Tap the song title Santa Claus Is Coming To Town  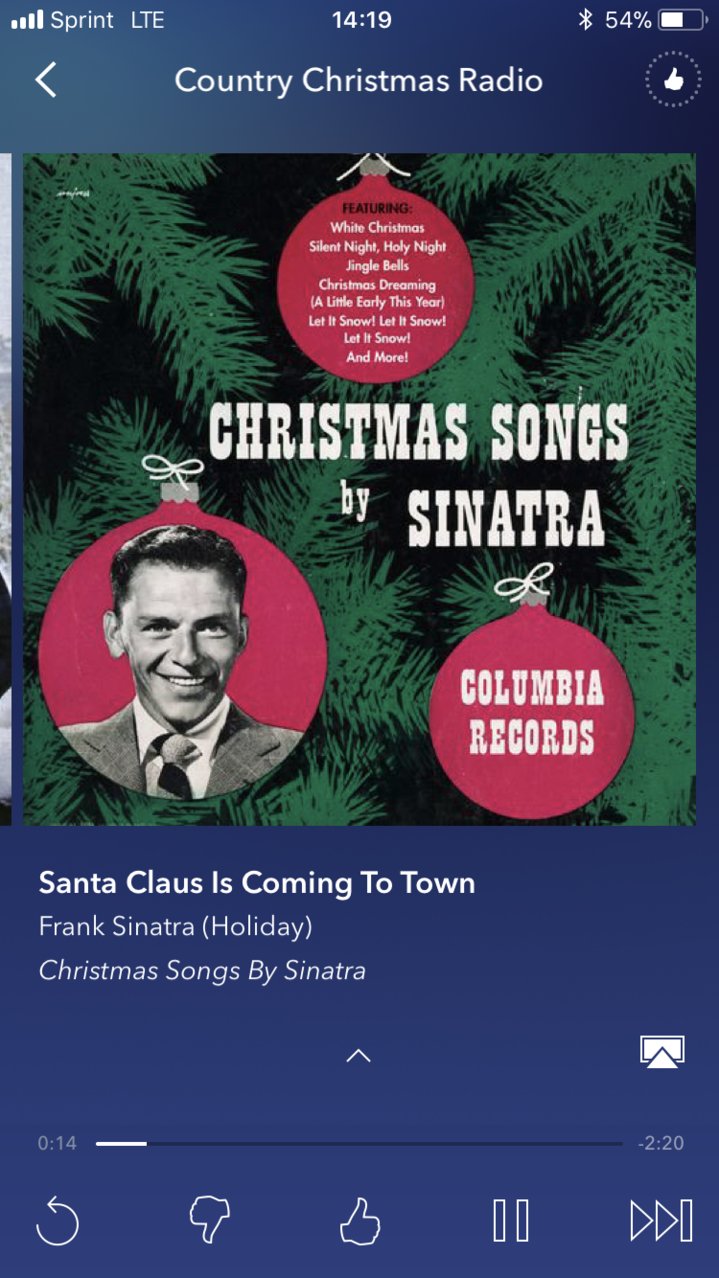tap(257, 883)
